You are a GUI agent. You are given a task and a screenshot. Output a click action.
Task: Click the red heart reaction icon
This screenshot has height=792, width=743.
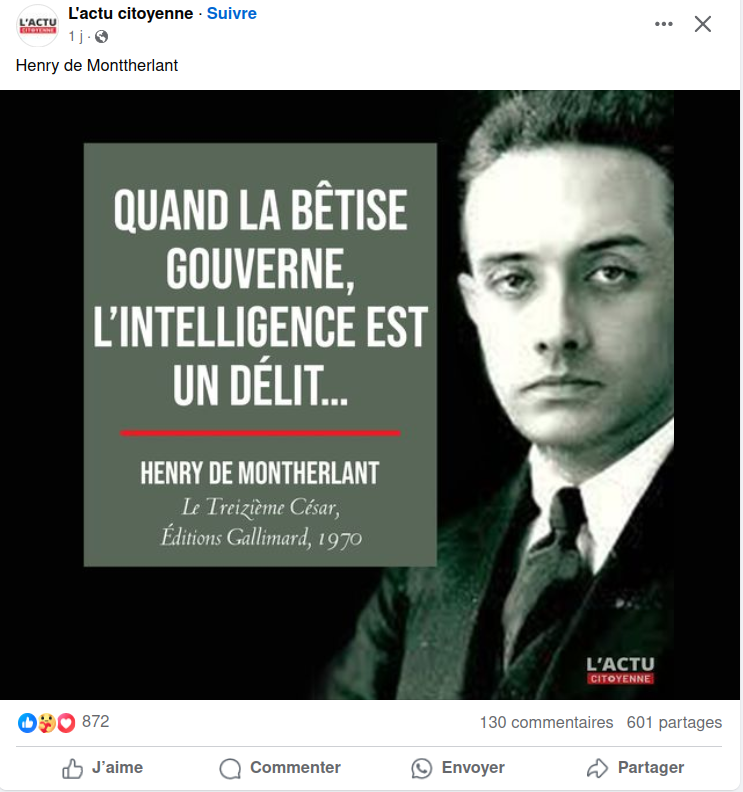66,723
